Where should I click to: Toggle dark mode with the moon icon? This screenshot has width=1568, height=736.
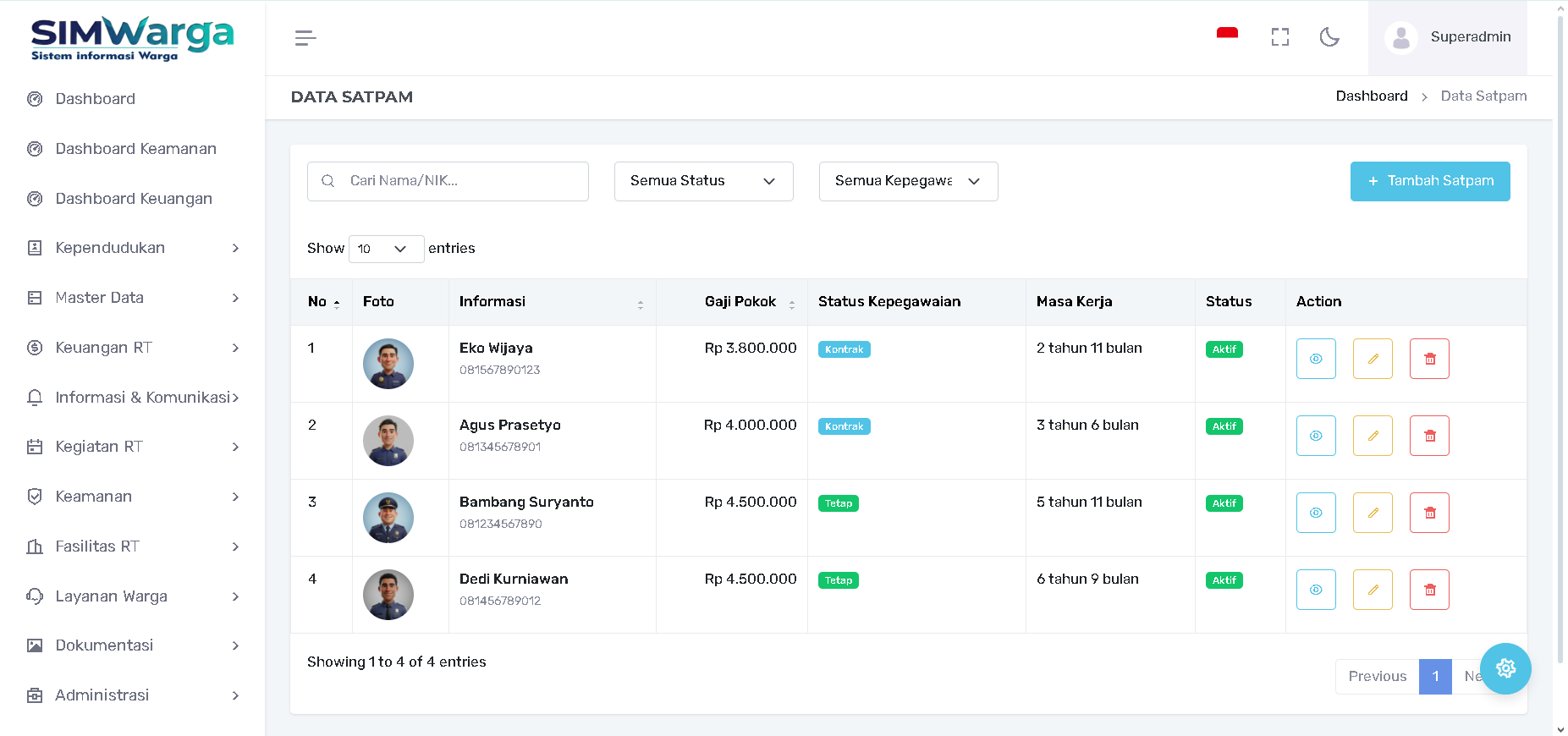1329,37
